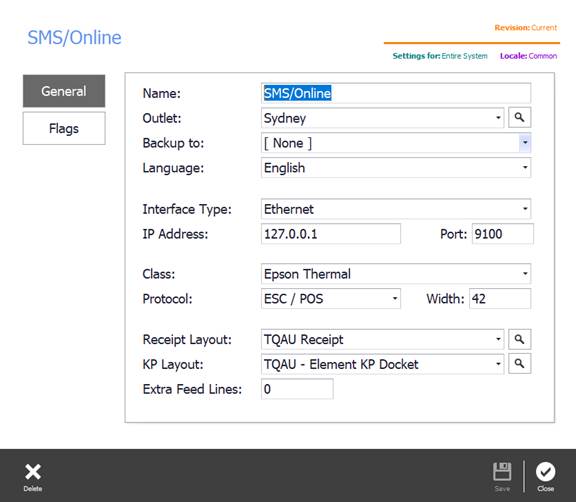Click the Receipt Layout: label
The width and height of the screenshot is (576, 502).
point(187,340)
